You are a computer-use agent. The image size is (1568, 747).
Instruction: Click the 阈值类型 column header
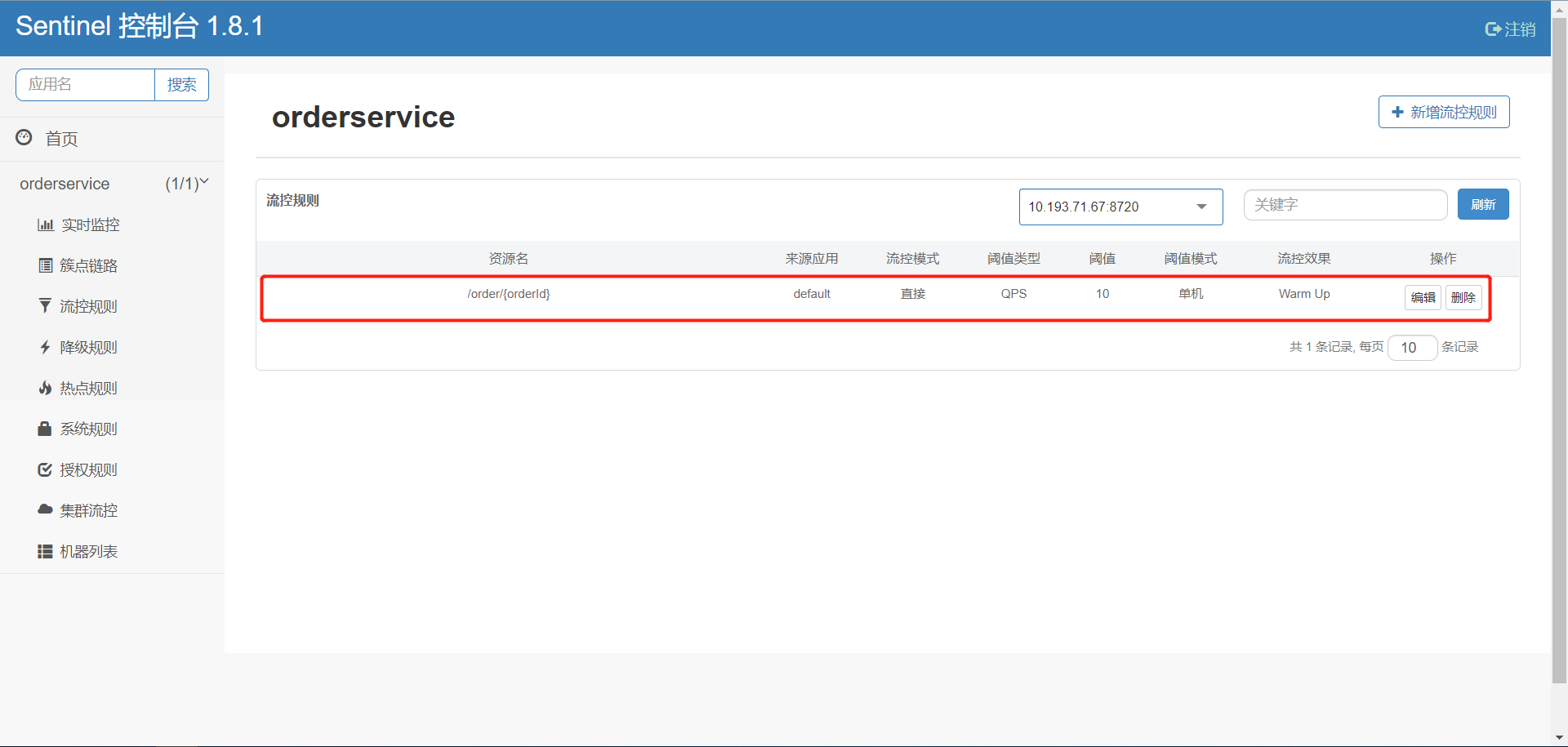click(x=1013, y=259)
